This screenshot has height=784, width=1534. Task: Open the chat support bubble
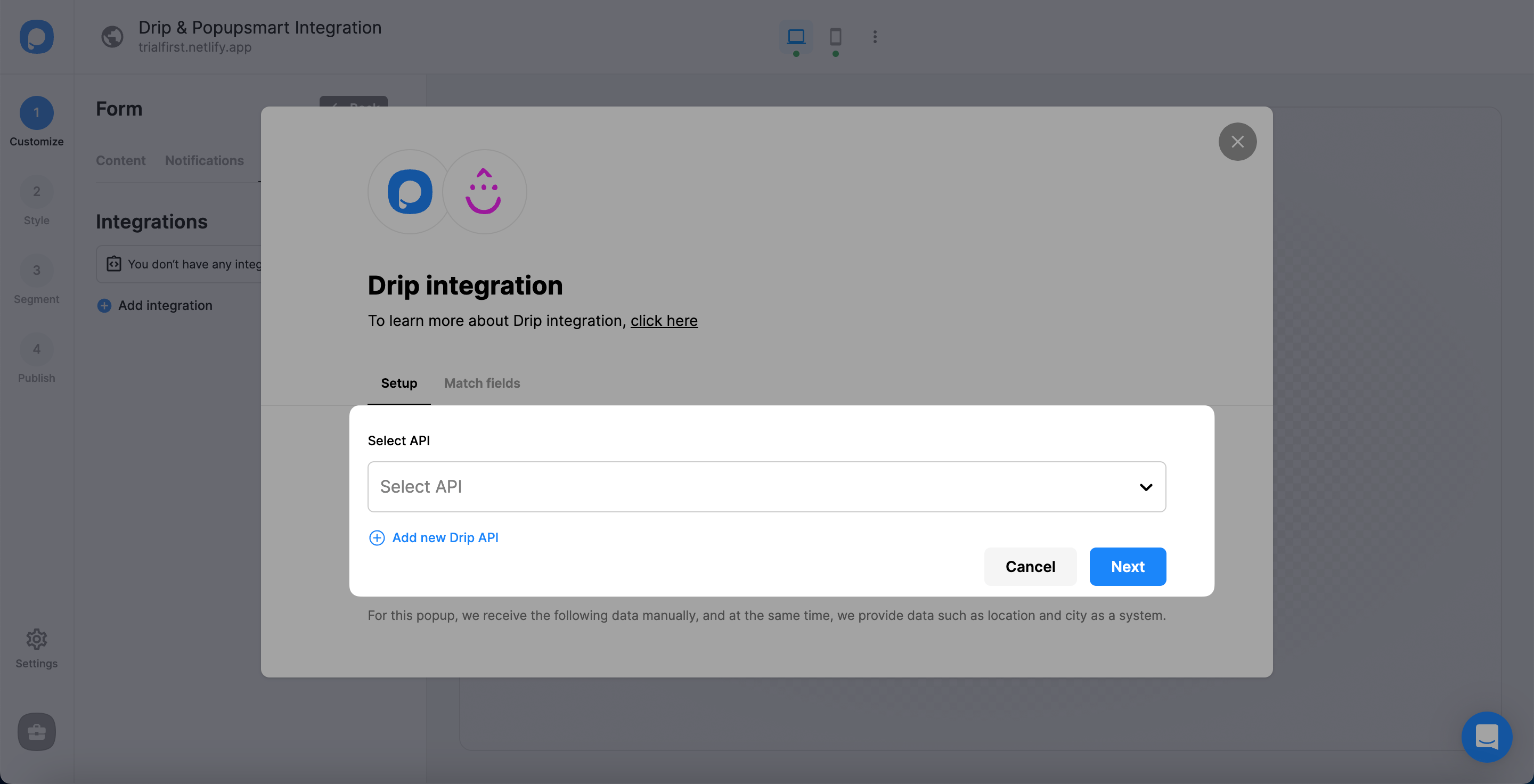[1487, 737]
